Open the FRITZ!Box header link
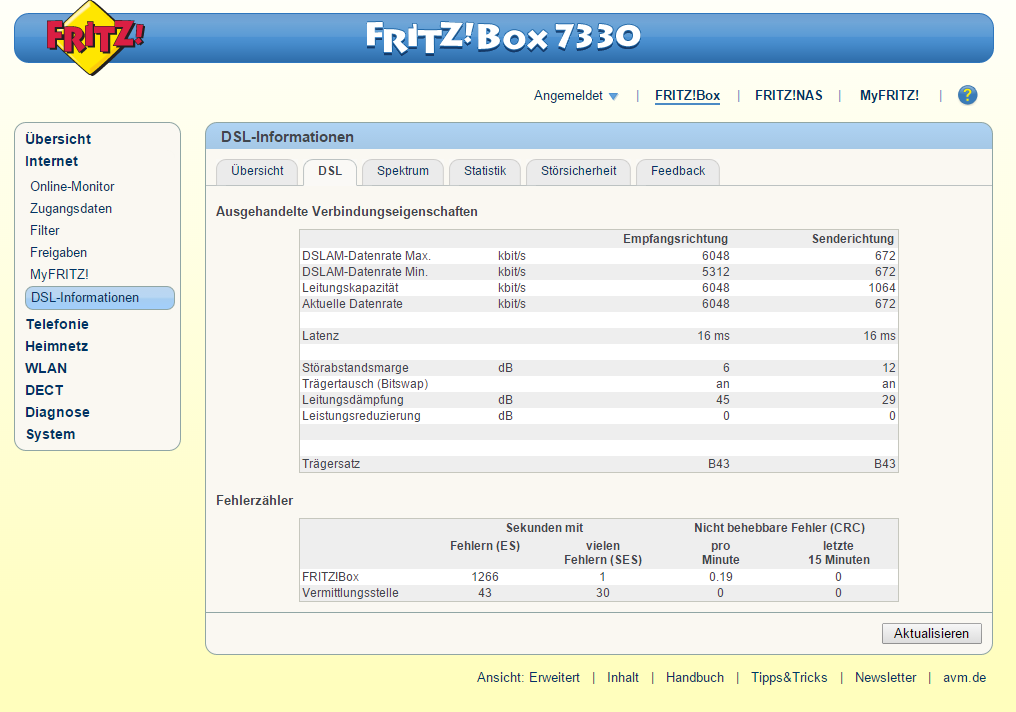Viewport: 1016px width, 712px height. (x=687, y=95)
